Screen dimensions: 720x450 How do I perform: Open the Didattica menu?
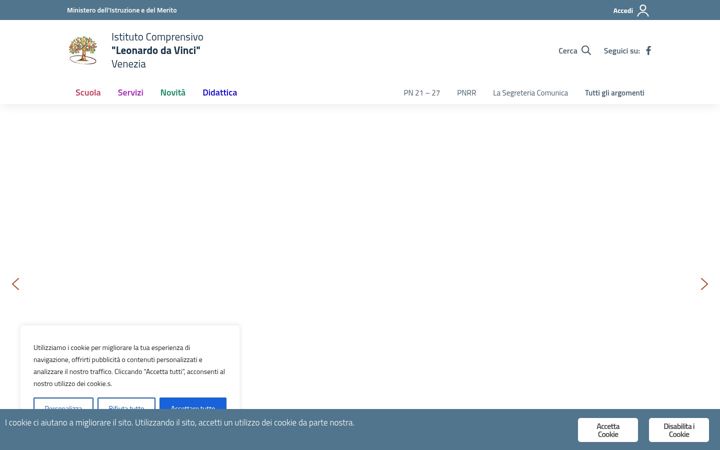pos(219,93)
